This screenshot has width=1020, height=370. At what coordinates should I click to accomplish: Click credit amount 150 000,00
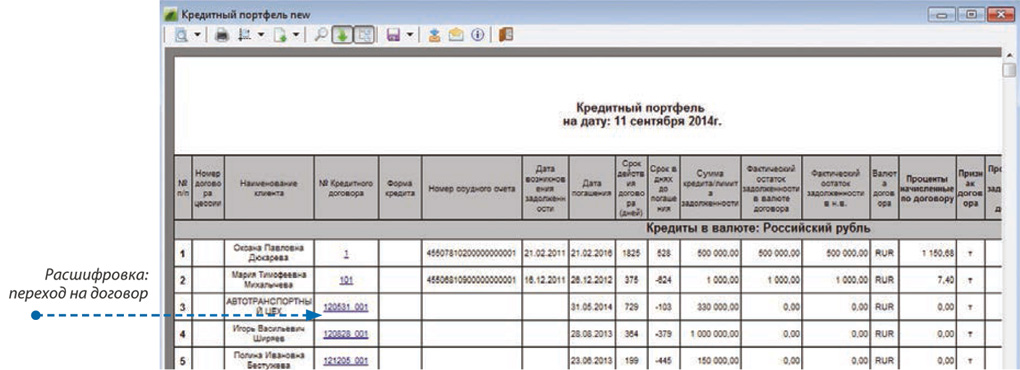717,361
